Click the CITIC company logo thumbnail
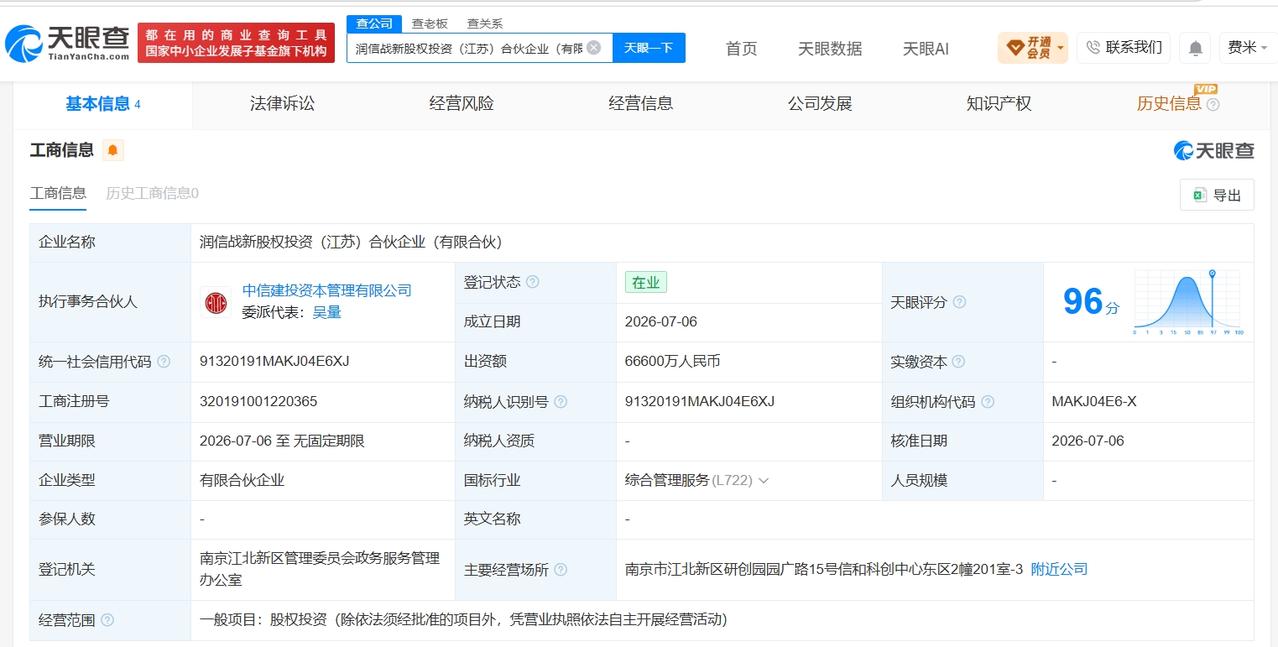Image resolution: width=1278 pixels, height=647 pixels. tap(215, 301)
